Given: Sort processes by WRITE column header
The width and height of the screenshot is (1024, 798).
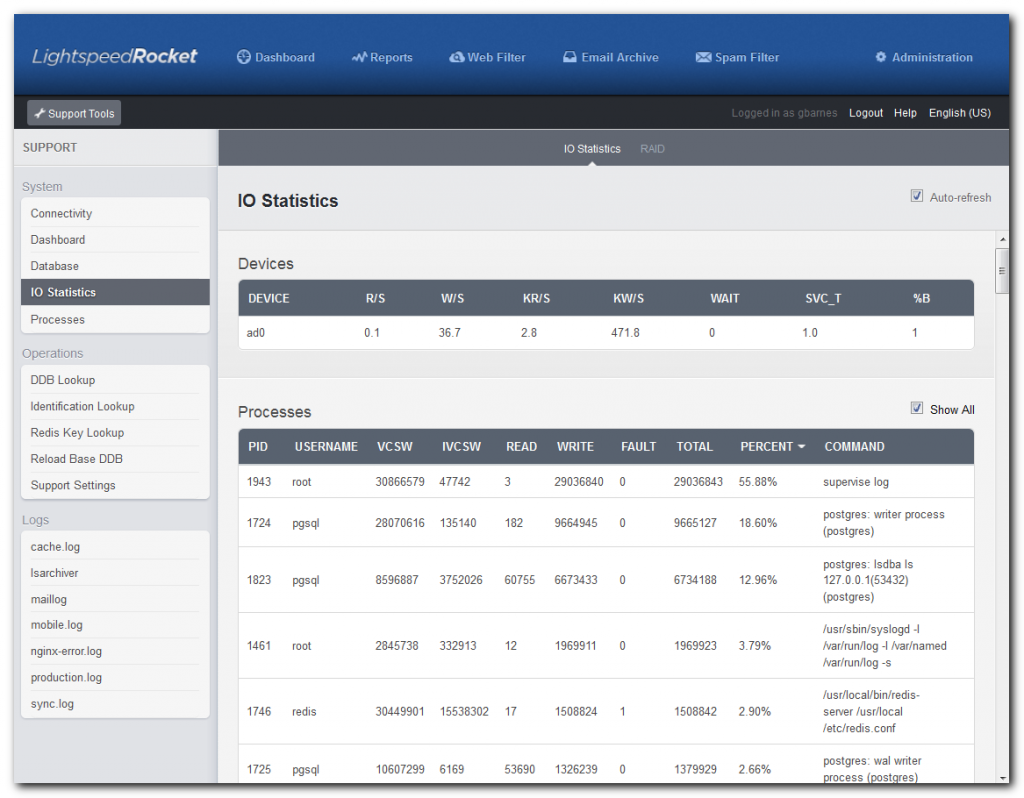Looking at the screenshot, I should pyautogui.click(x=575, y=447).
